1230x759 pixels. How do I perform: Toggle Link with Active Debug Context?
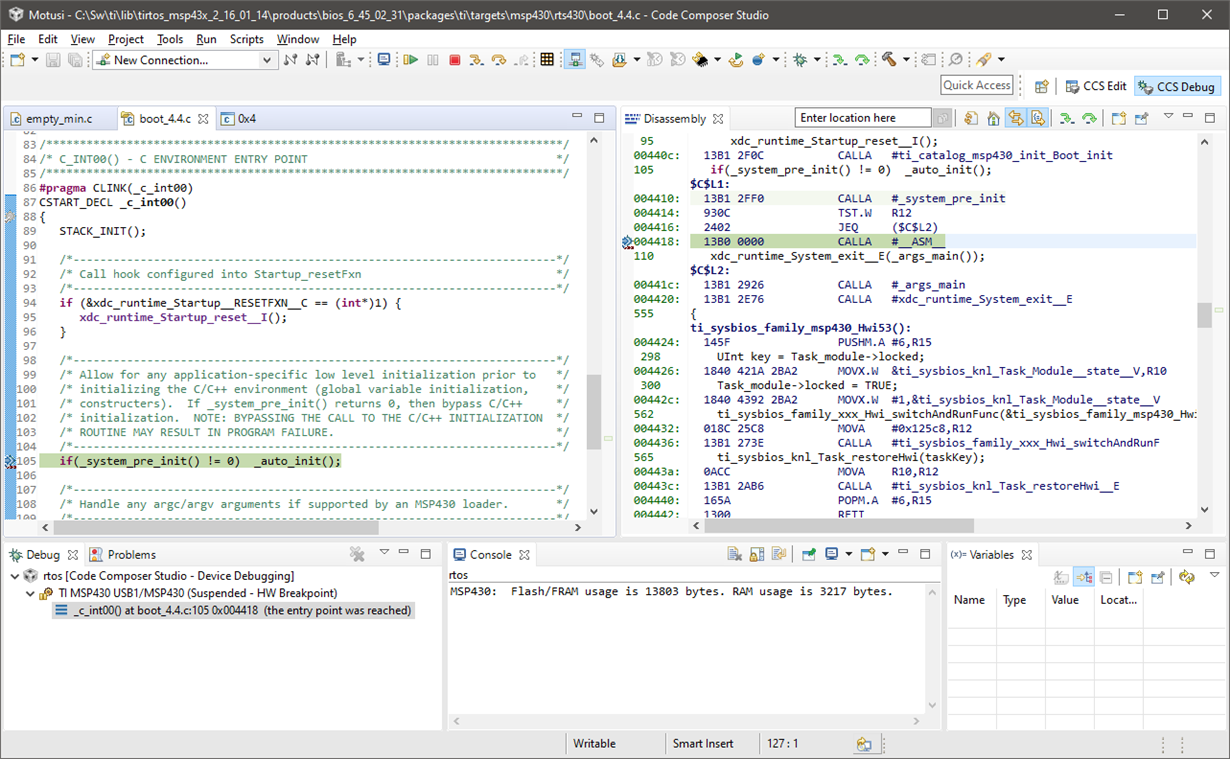click(1016, 118)
